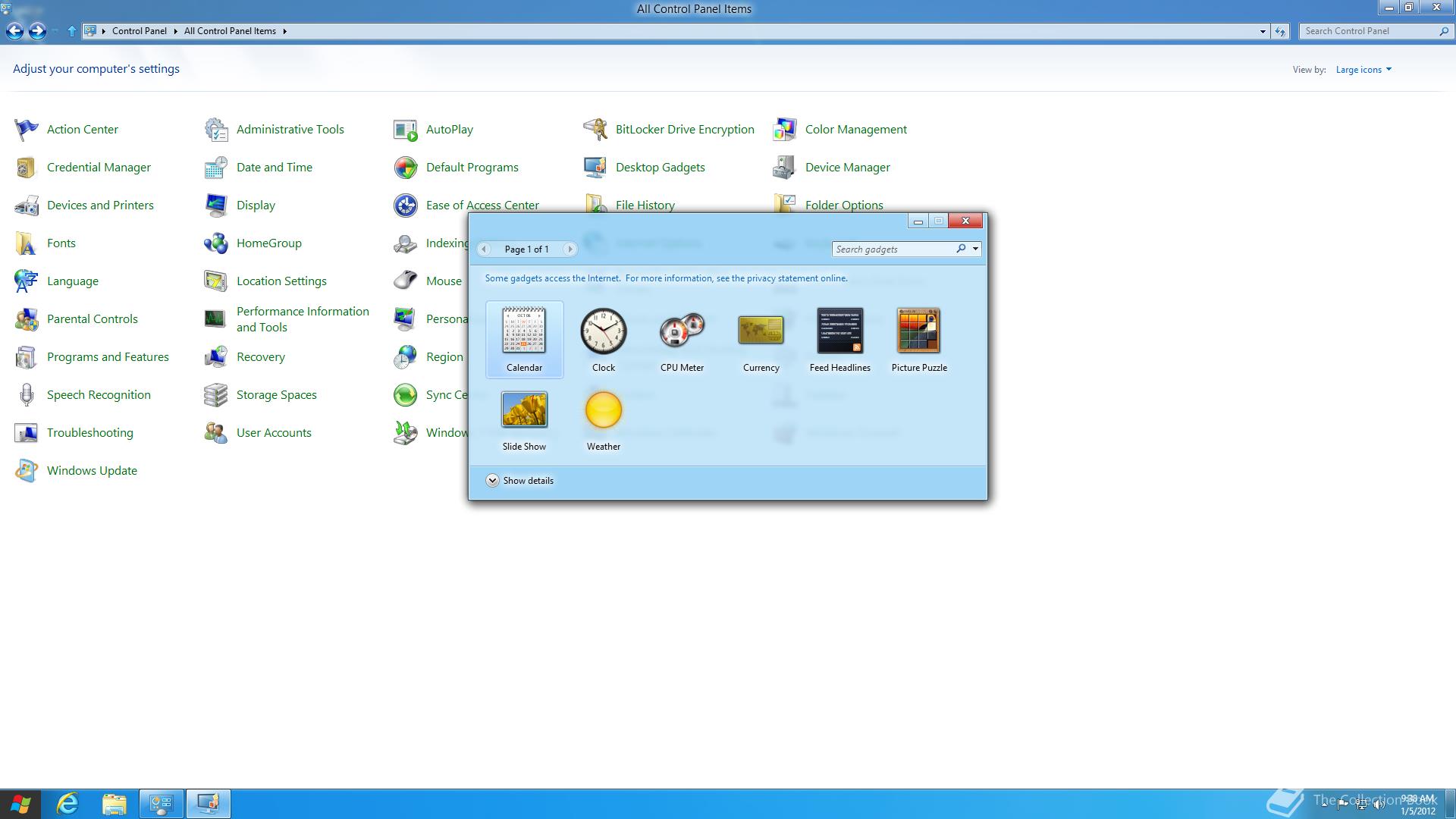Click the AutoPlay icon
This screenshot has width=1456, height=819.
pos(406,130)
